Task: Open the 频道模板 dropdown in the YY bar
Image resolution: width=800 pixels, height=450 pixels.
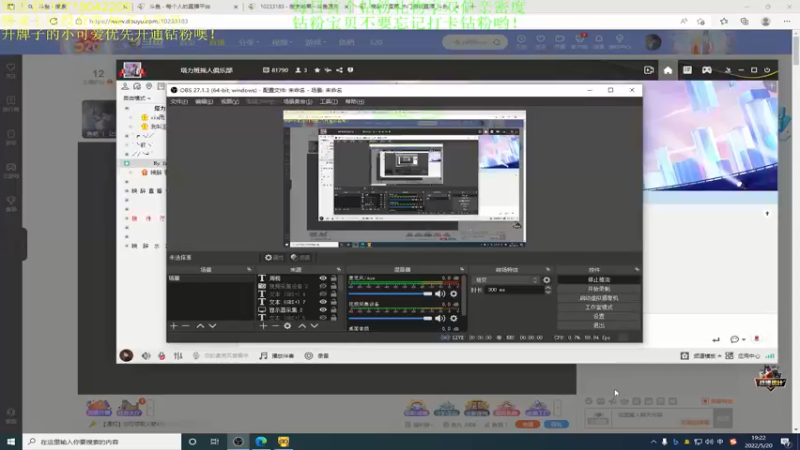Action: 707,356
